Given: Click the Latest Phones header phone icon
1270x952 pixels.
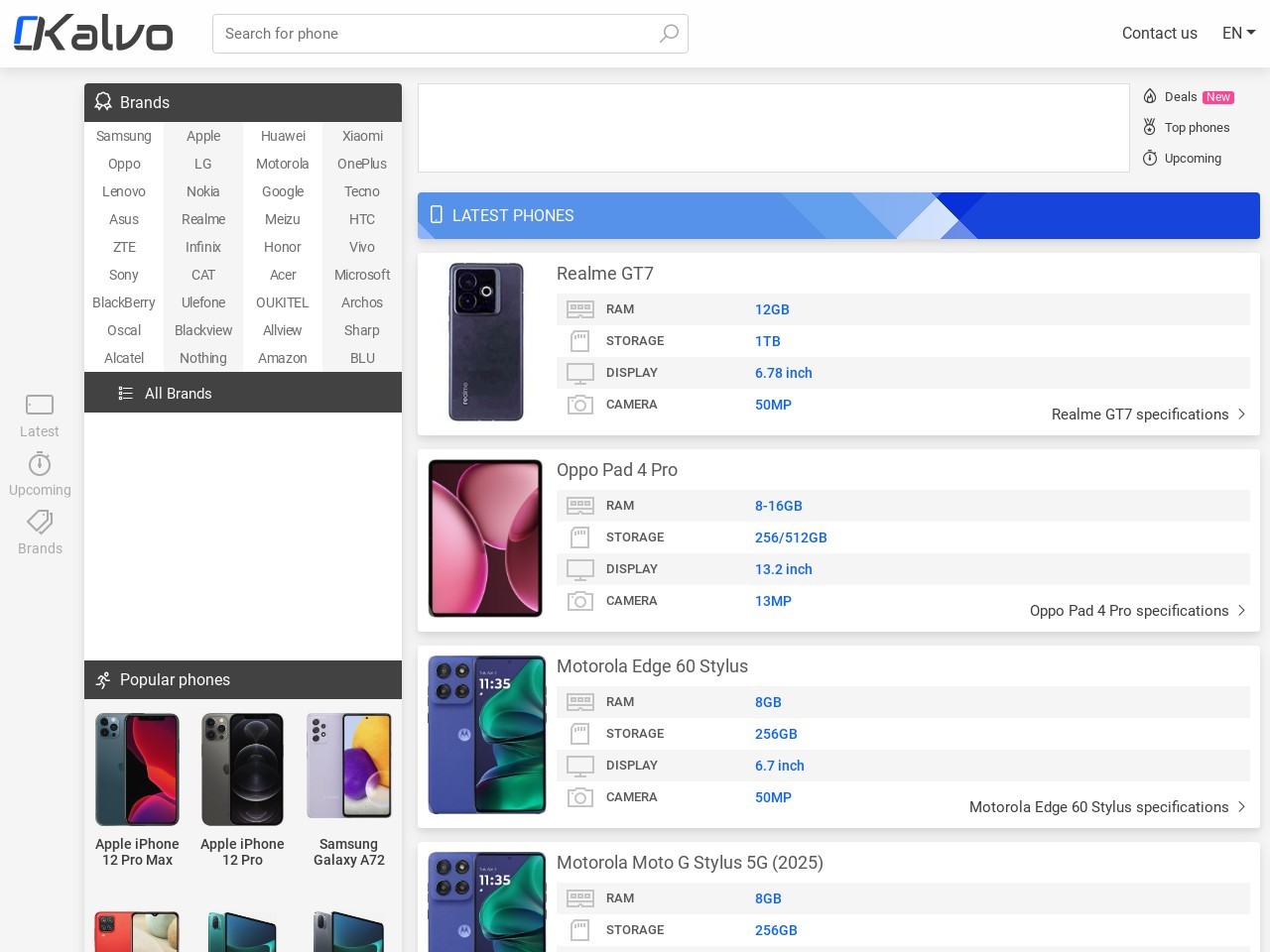Looking at the screenshot, I should 436,214.
